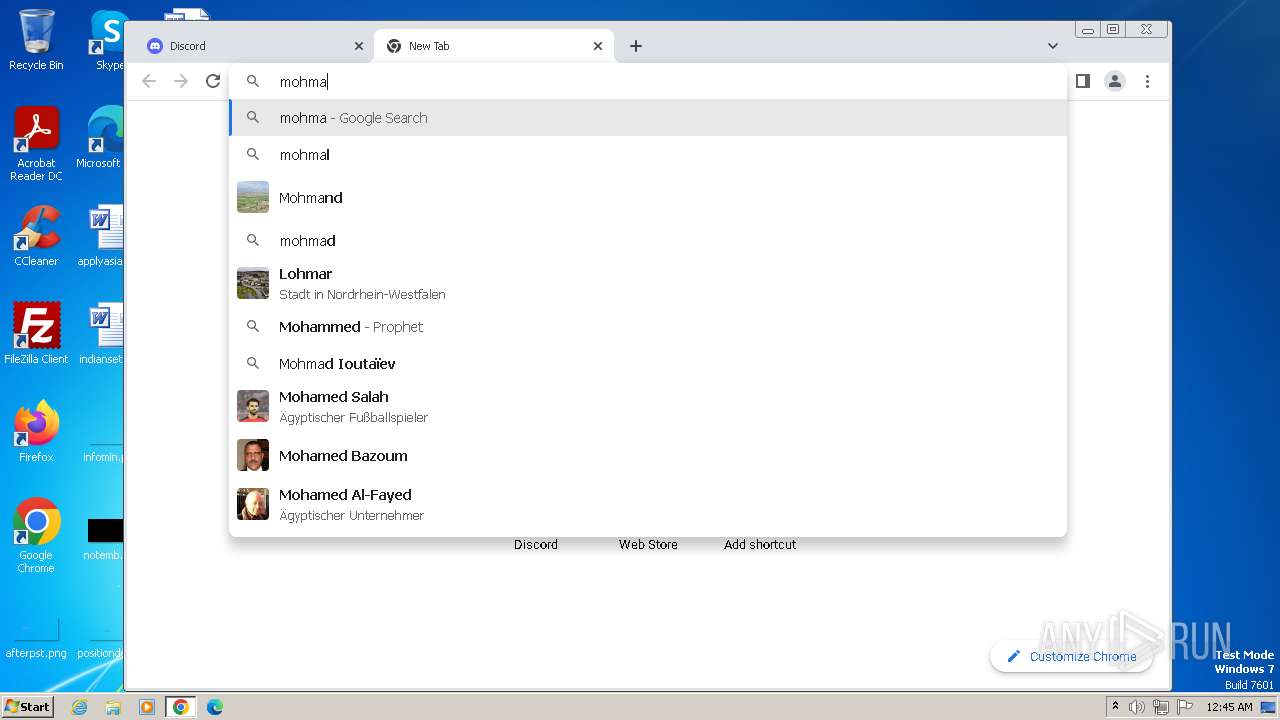Image resolution: width=1280 pixels, height=720 pixels.
Task: Open the Acrobat Reader DC desktop icon
Action: click(36, 144)
